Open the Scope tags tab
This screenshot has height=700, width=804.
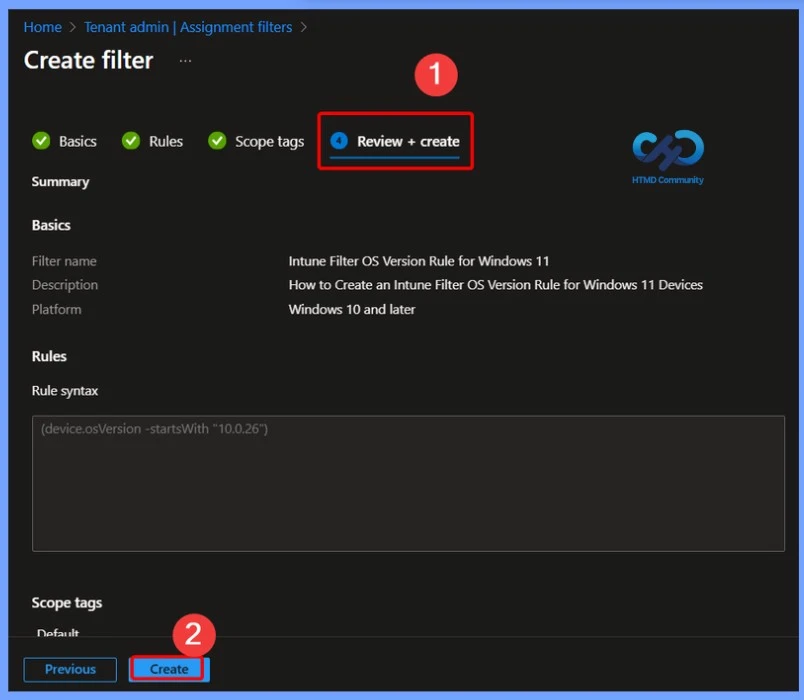(x=266, y=141)
